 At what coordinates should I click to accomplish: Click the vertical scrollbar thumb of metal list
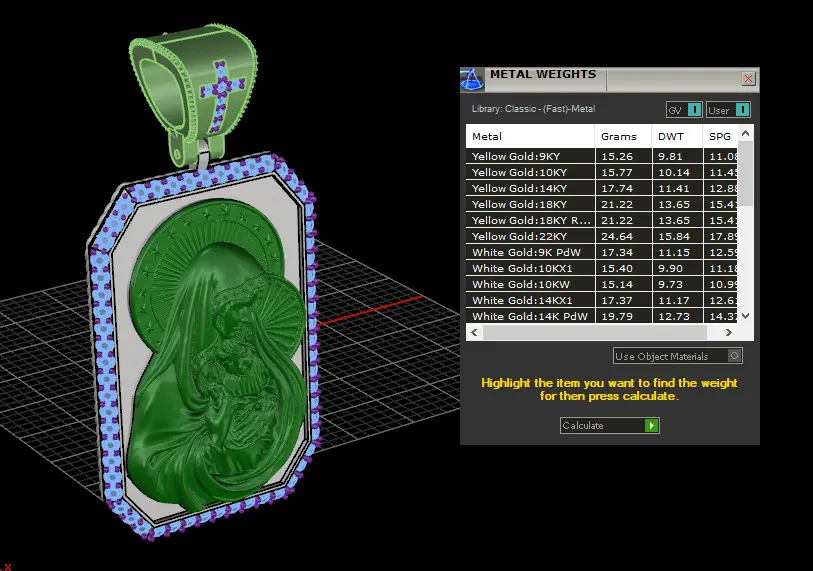[746, 173]
